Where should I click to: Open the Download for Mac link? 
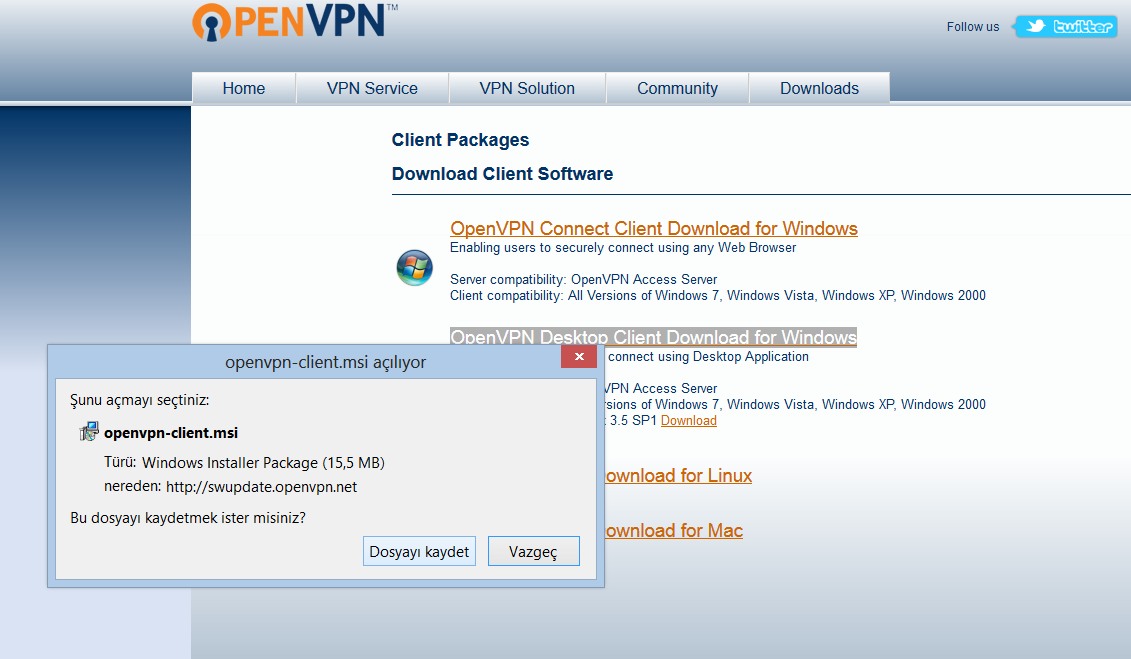tap(671, 531)
